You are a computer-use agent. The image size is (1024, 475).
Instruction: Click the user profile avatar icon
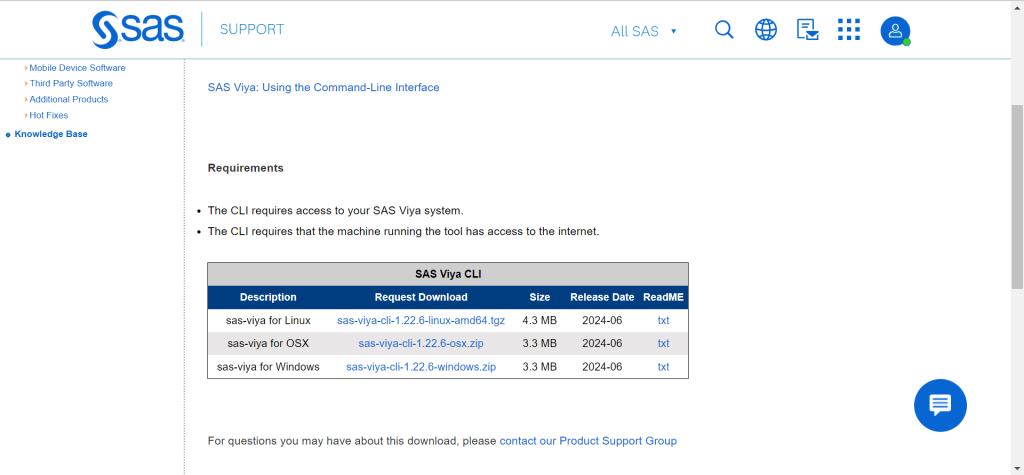click(x=894, y=31)
